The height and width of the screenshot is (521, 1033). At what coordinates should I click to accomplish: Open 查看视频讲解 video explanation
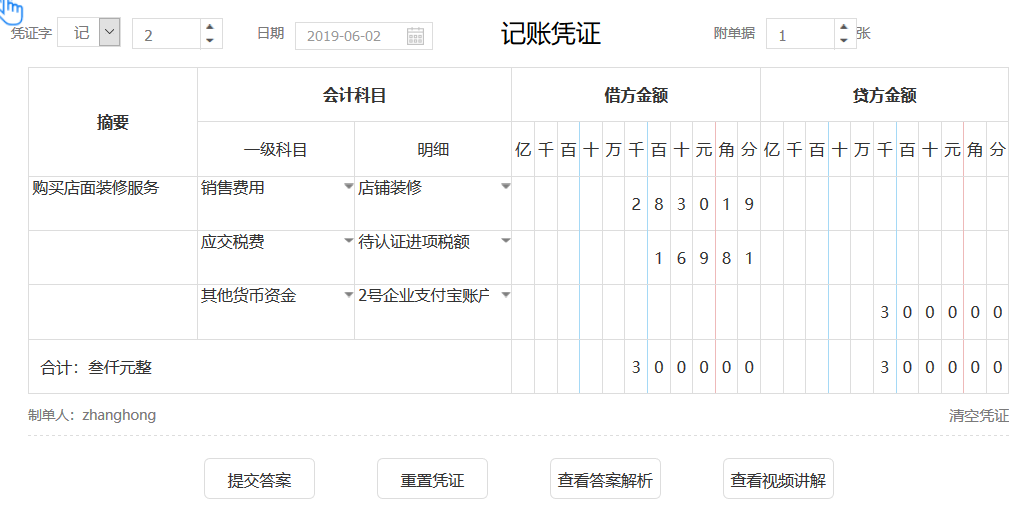pos(778,480)
